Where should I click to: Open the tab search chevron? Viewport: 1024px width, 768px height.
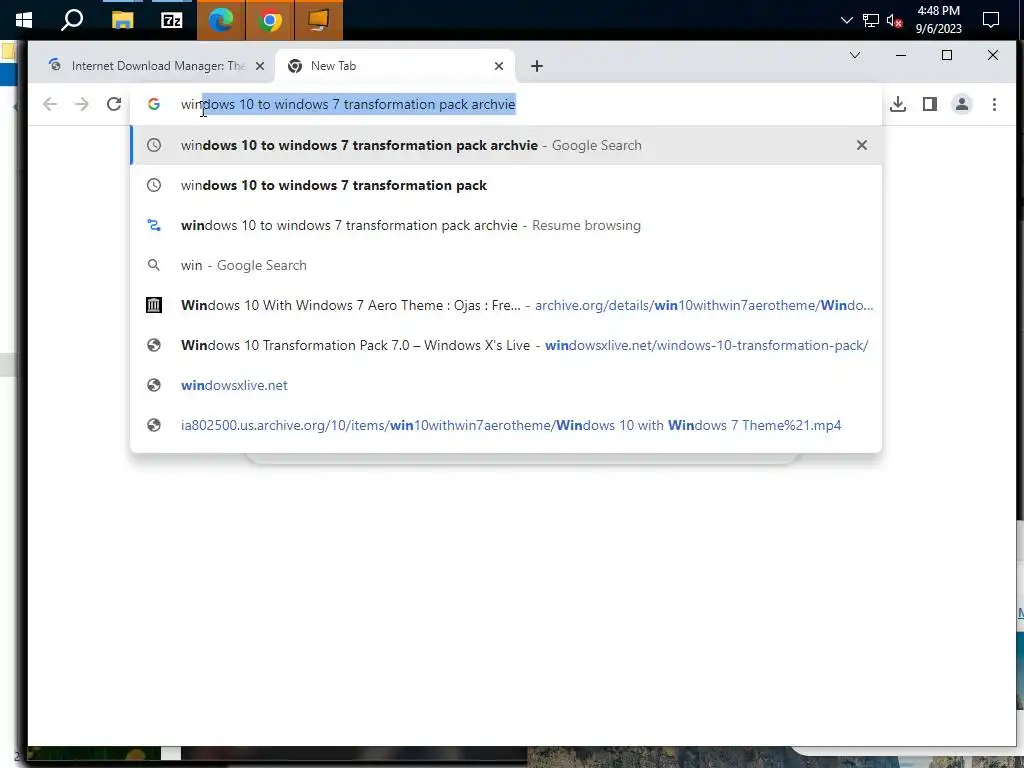point(854,55)
